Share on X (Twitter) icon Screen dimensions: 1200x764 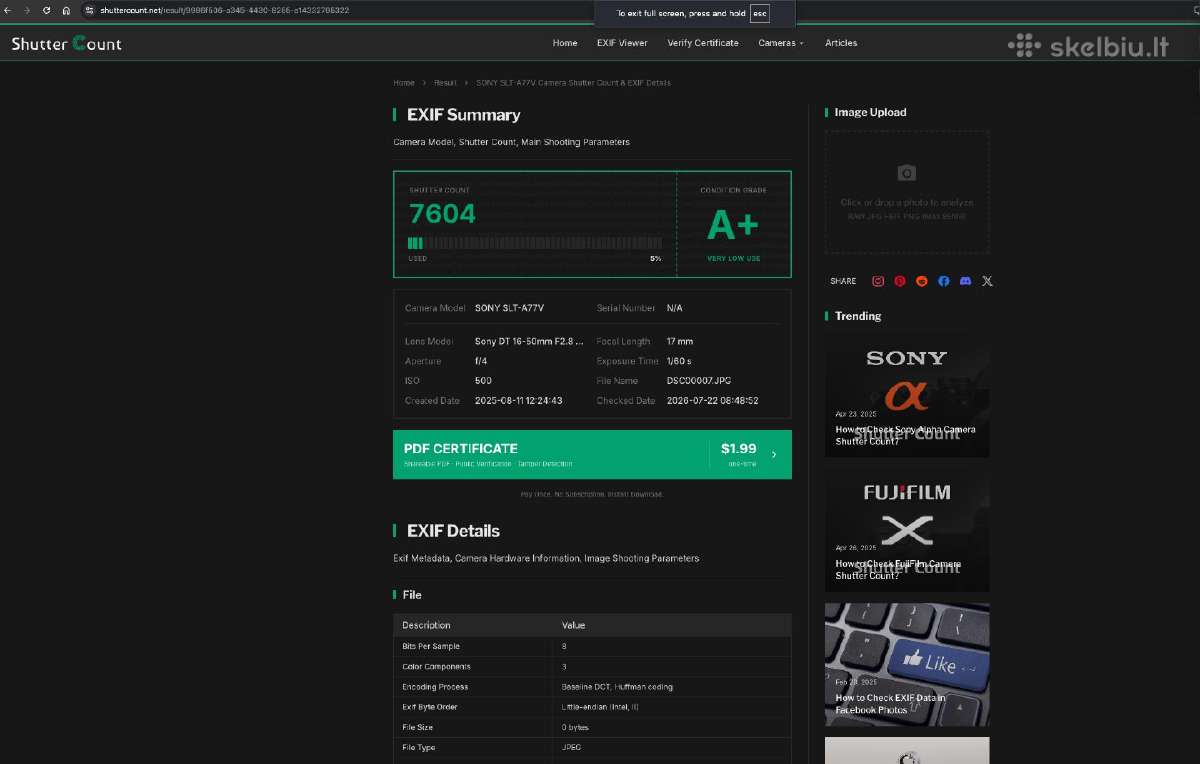[988, 281]
